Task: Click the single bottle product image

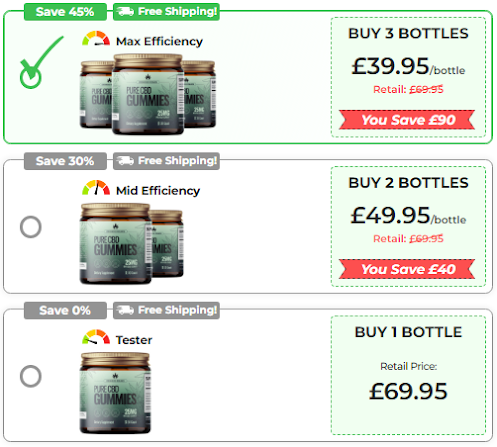Action: 115,393
